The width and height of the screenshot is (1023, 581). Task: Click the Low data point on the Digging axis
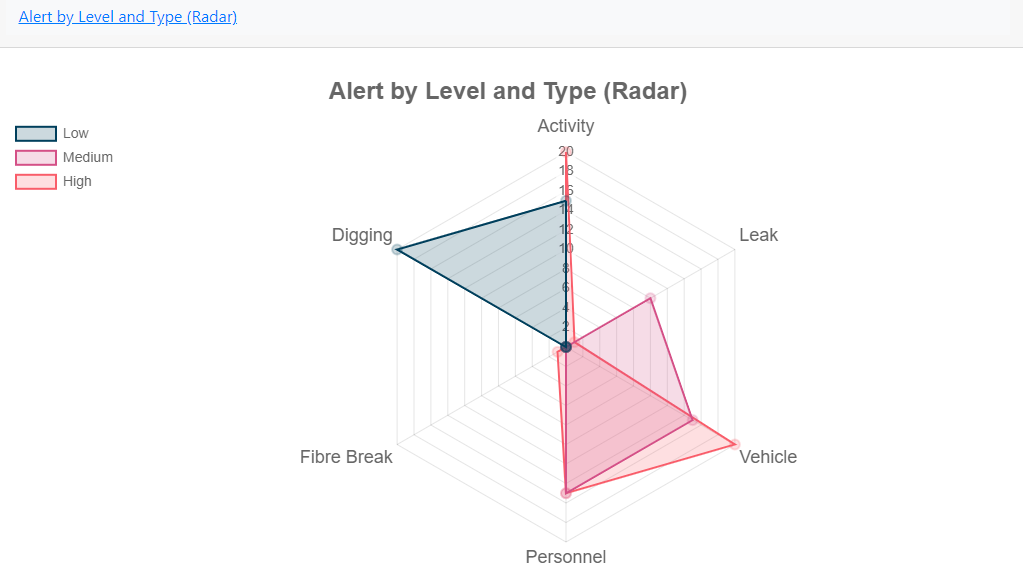point(397,249)
